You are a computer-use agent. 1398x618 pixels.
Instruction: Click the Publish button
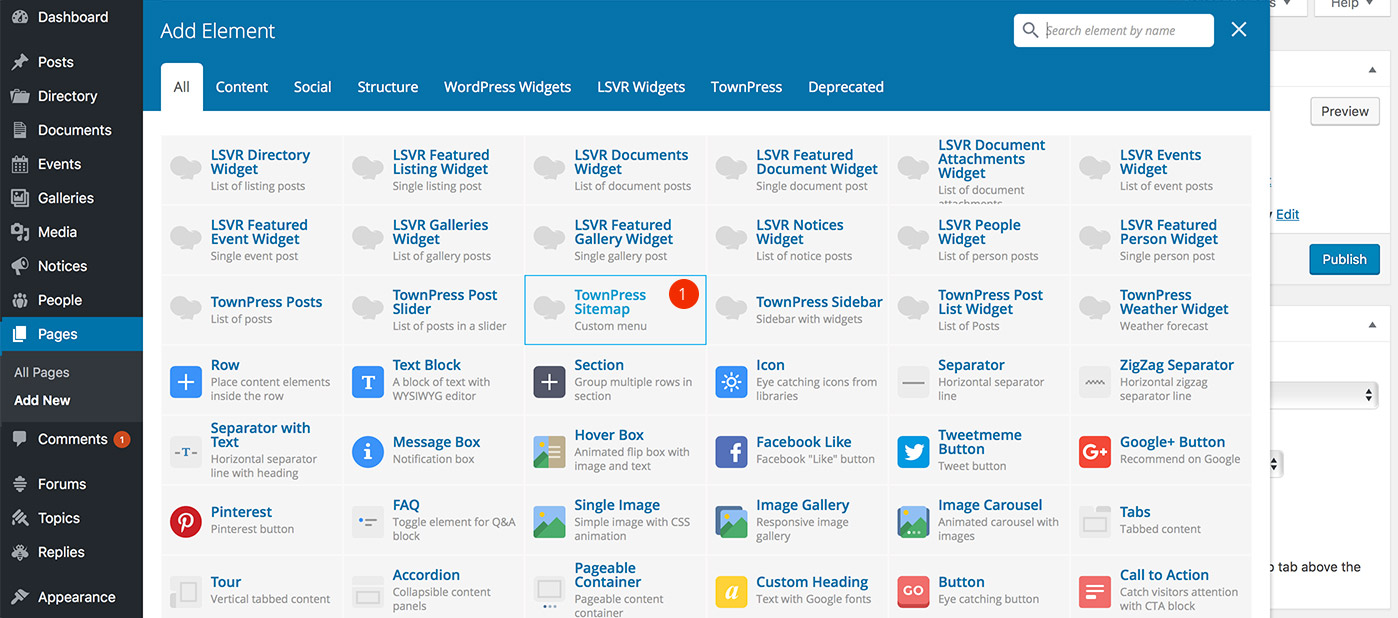(x=1344, y=259)
